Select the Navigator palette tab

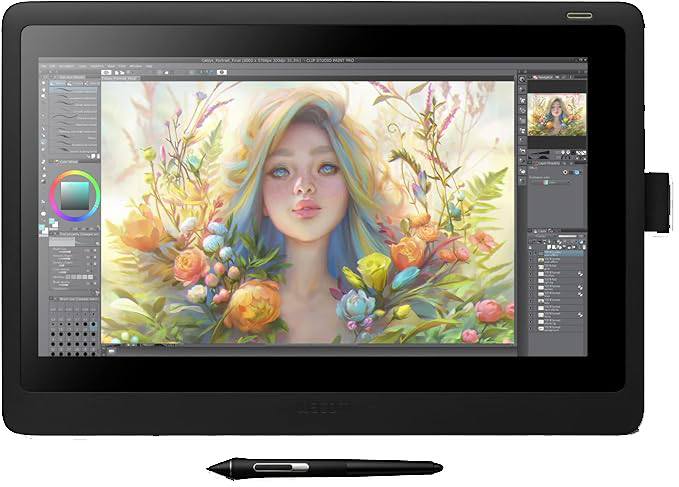click(543, 77)
